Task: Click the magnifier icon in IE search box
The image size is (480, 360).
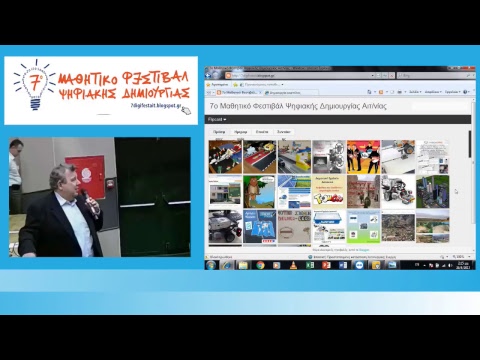Action: point(468,76)
